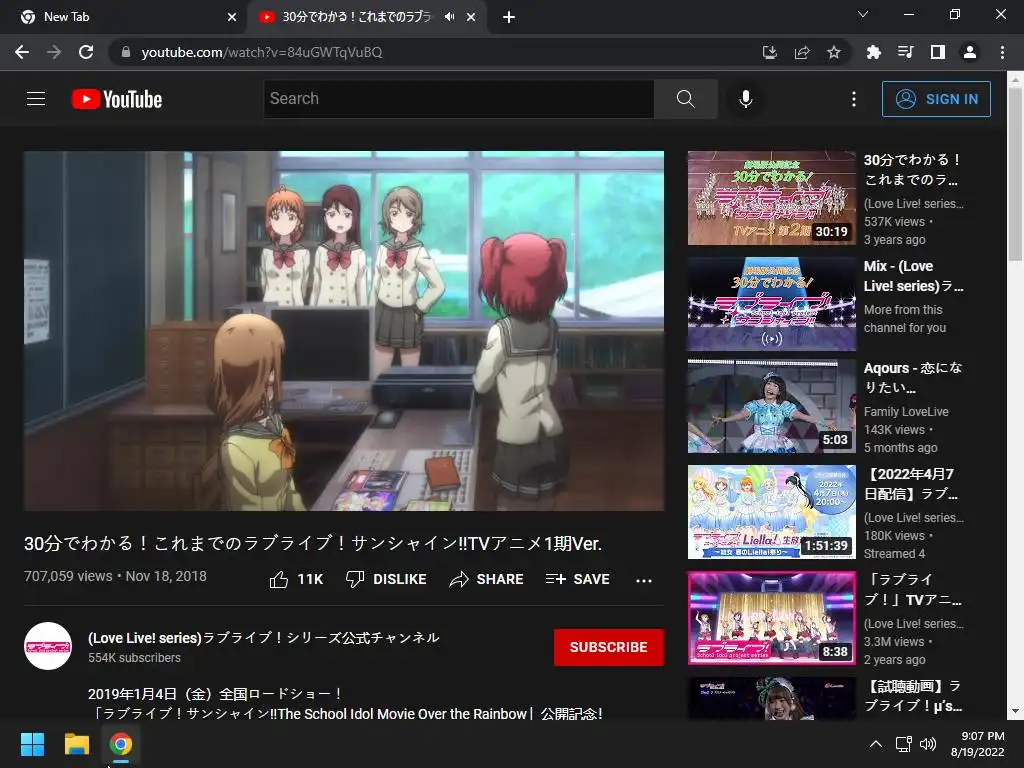Open 1:51:39 Liella stream thumbnail
Viewport: 1024px width, 768px height.
[771, 512]
